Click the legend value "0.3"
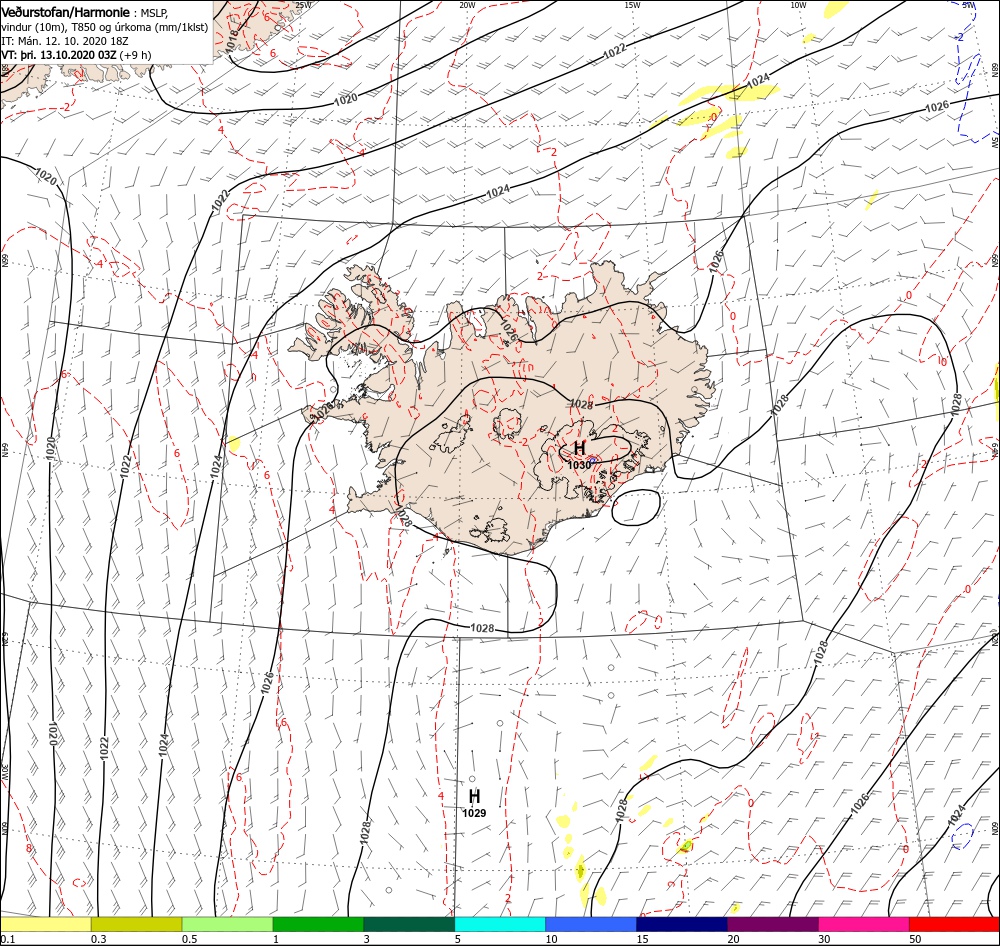This screenshot has height=946, width=1000. click(x=99, y=939)
